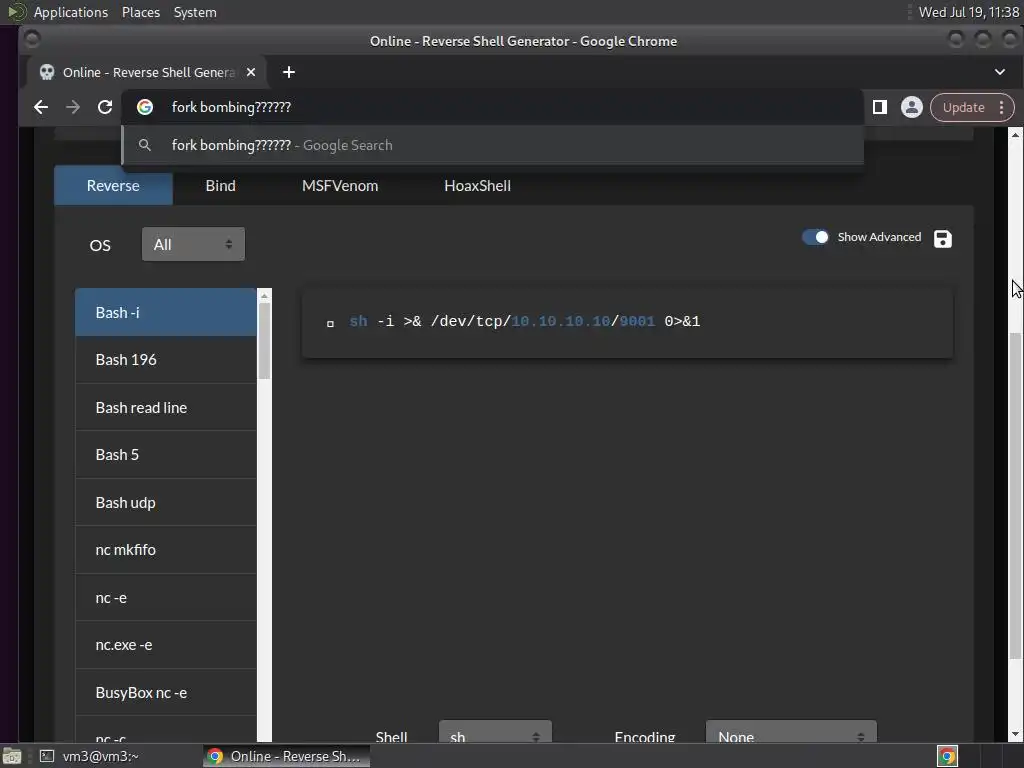
Task: Click the Chrome icon in system tray
Action: click(x=947, y=756)
